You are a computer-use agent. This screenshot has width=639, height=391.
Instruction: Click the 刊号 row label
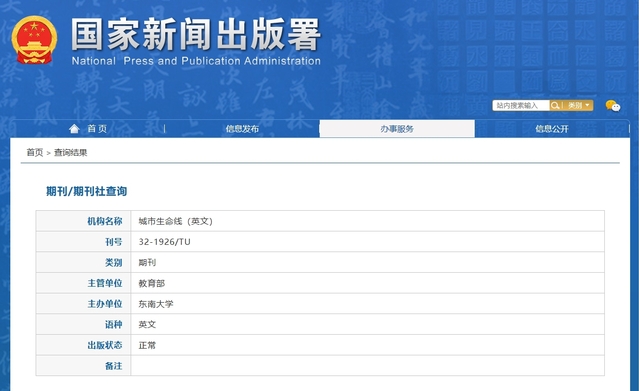(x=114, y=242)
